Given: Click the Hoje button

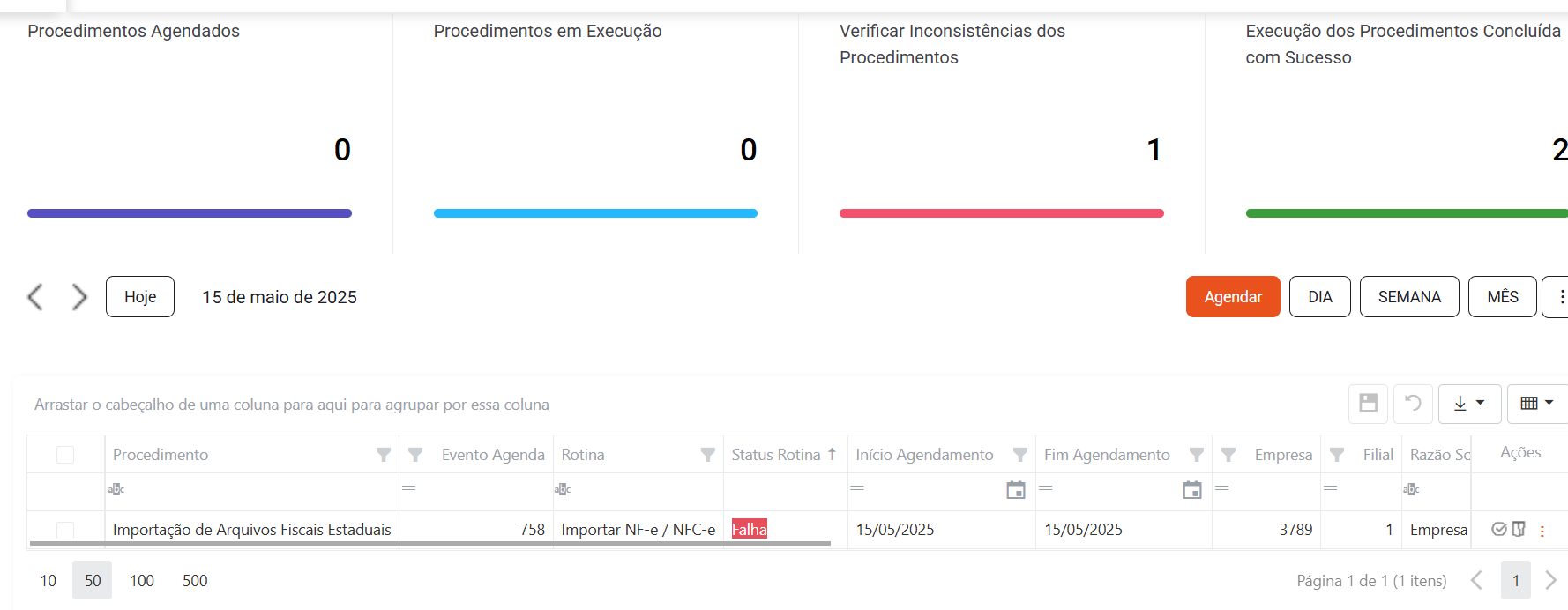Looking at the screenshot, I should coord(140,297).
